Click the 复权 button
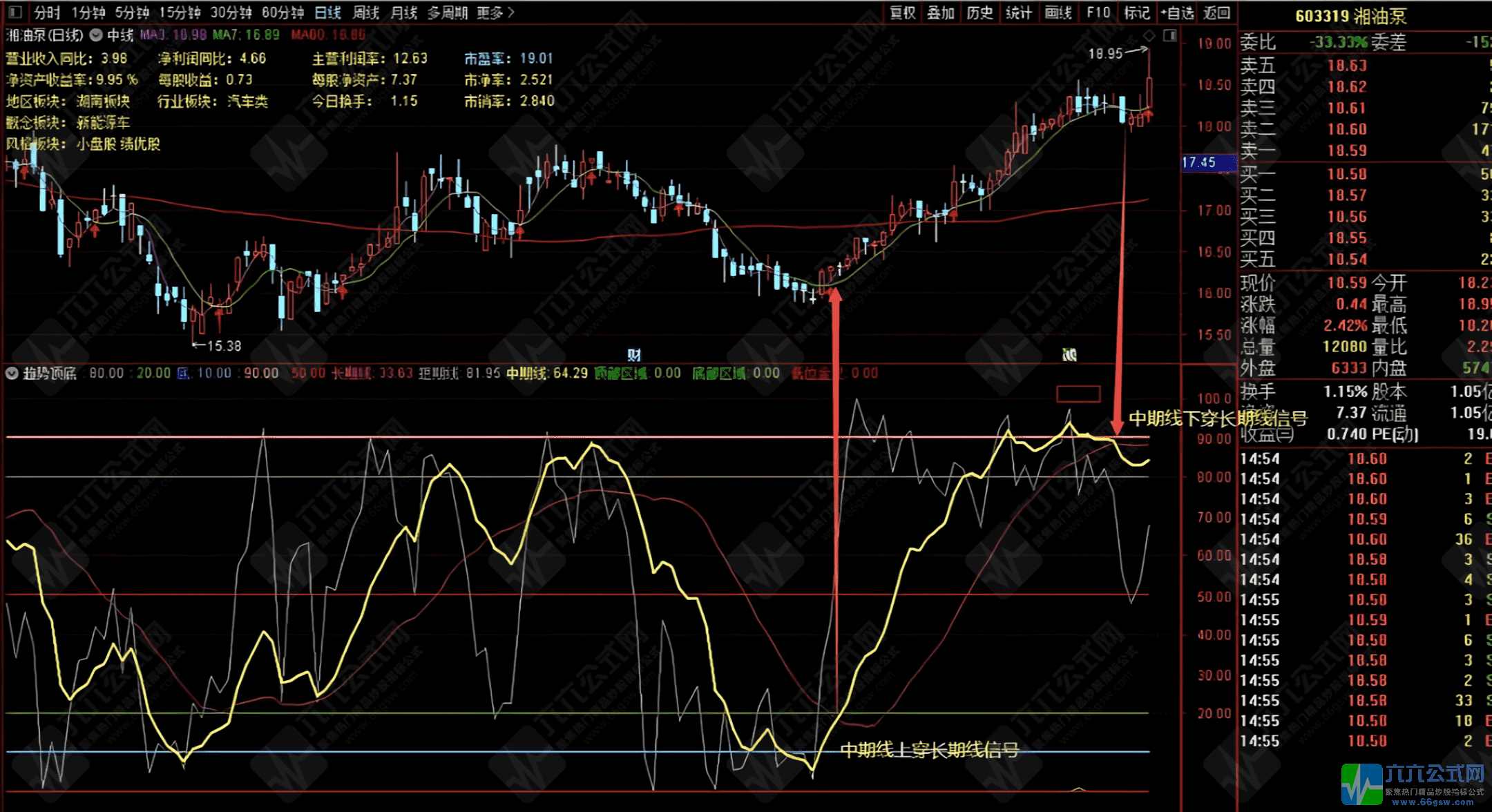 [x=902, y=12]
